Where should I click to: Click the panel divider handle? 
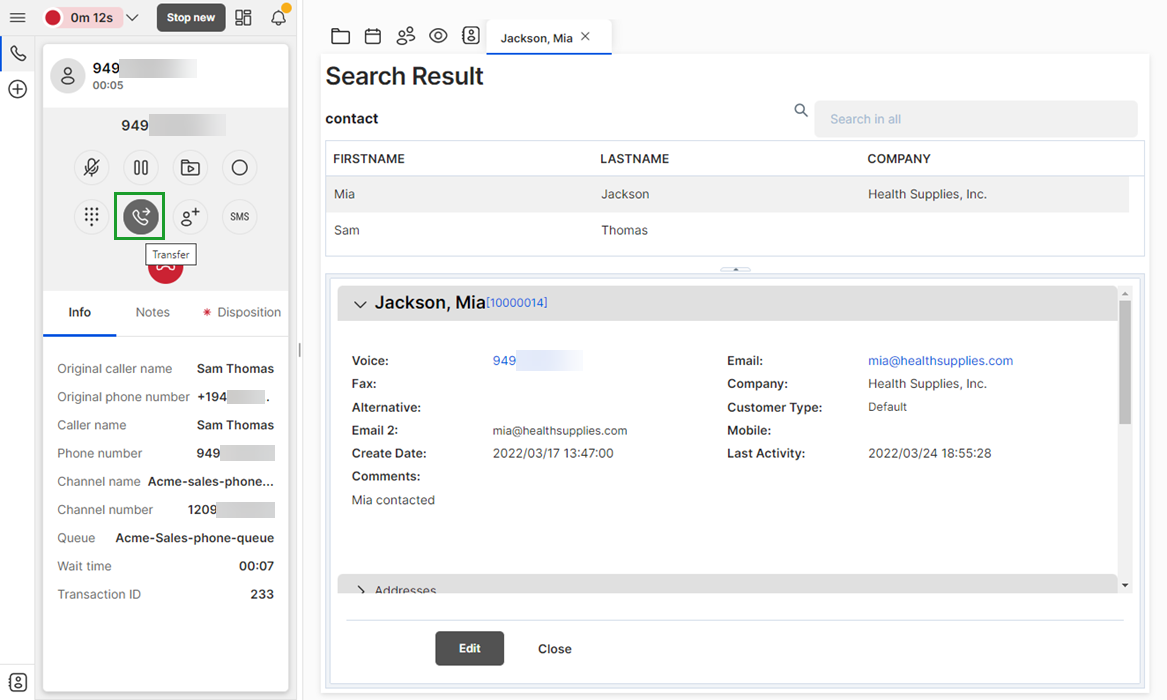299,350
